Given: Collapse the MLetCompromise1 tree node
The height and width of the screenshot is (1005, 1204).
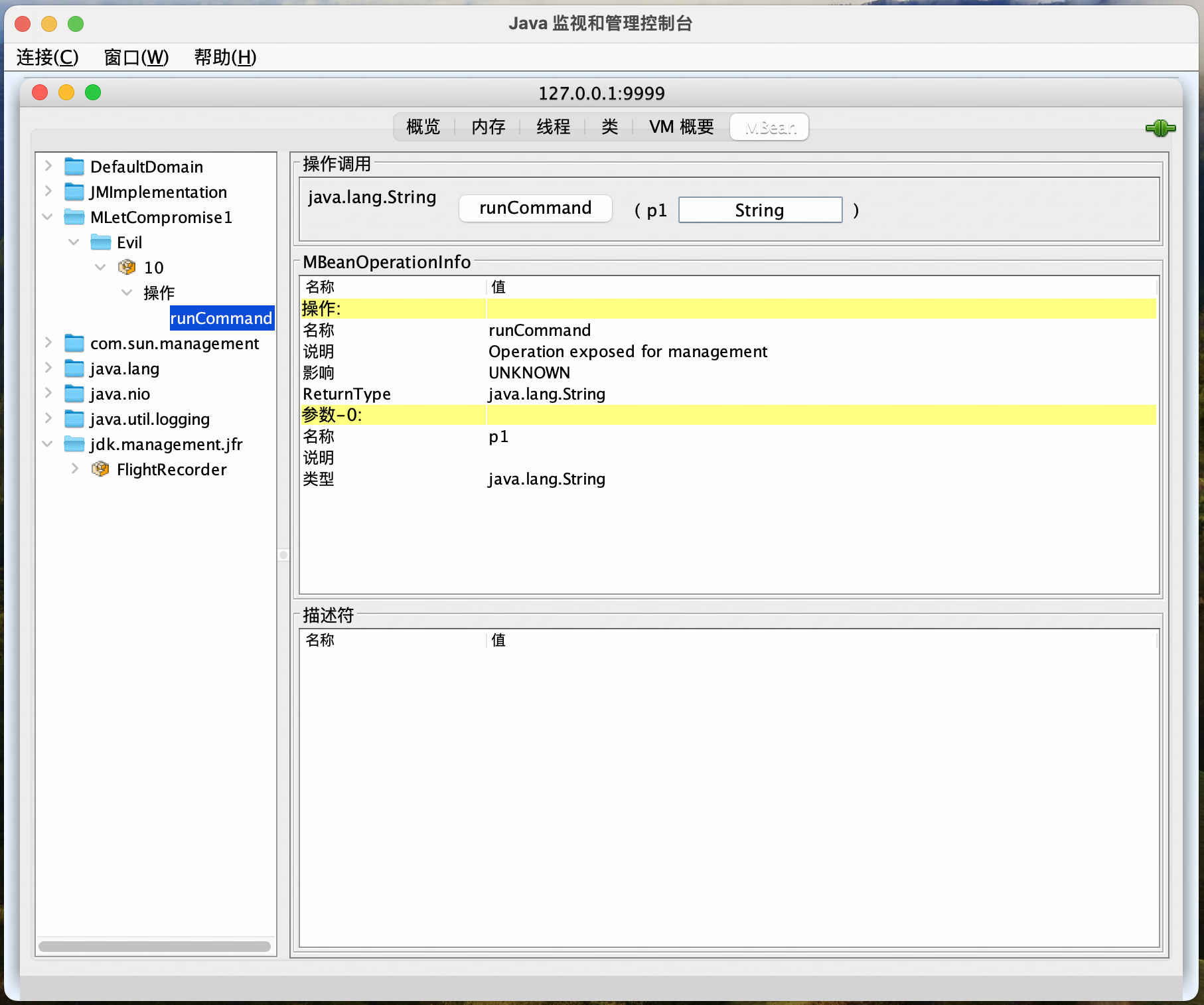Looking at the screenshot, I should tap(48, 216).
